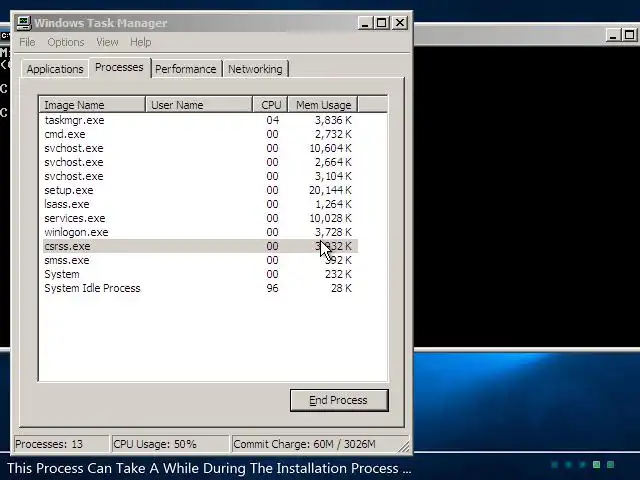Sort by Image Name column header
The height and width of the screenshot is (480, 640).
point(92,105)
